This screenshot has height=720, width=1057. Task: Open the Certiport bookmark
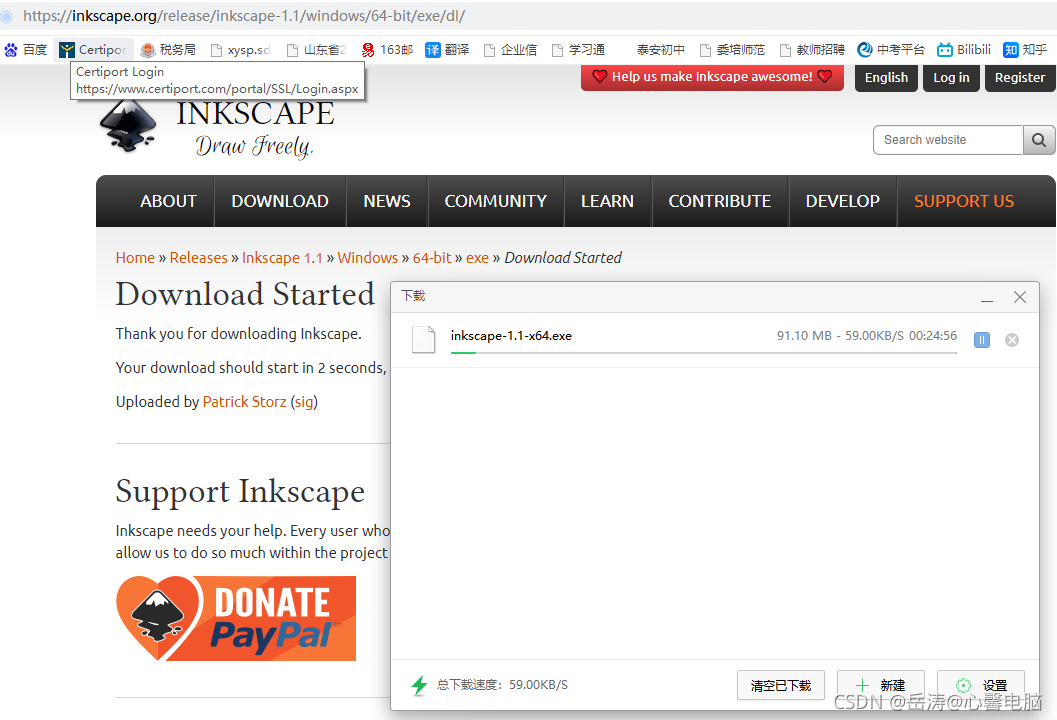[x=93, y=49]
